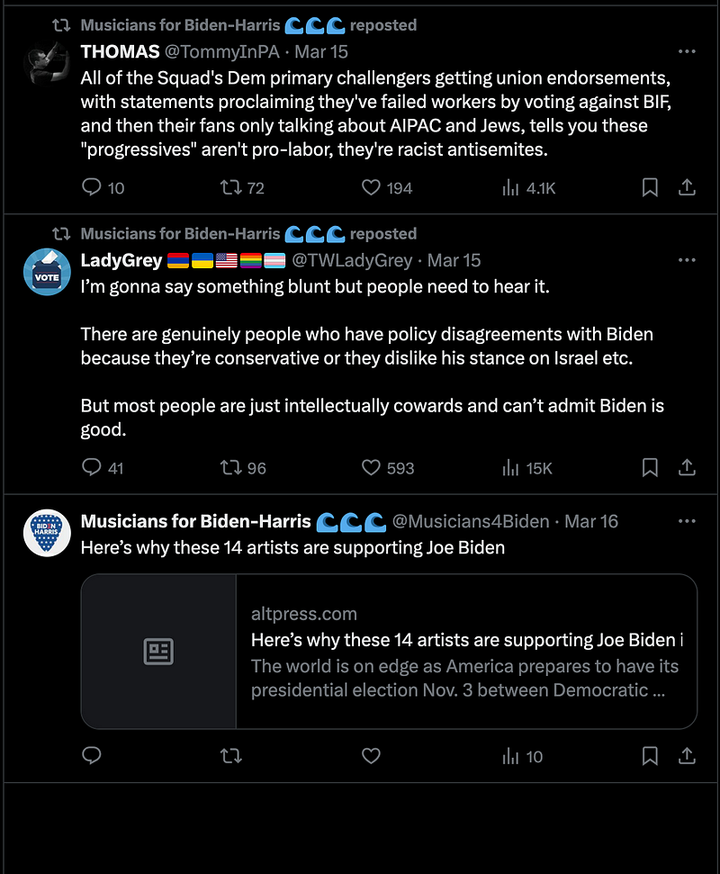This screenshot has width=720, height=874.
Task: Open the more options menu on THOMAS's tweet
Action: pyautogui.click(x=687, y=51)
